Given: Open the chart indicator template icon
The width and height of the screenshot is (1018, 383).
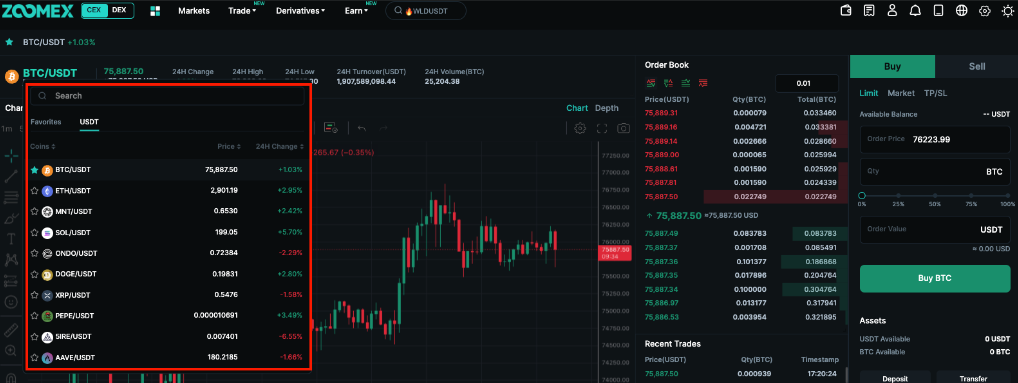Looking at the screenshot, I should pyautogui.click(x=331, y=128).
